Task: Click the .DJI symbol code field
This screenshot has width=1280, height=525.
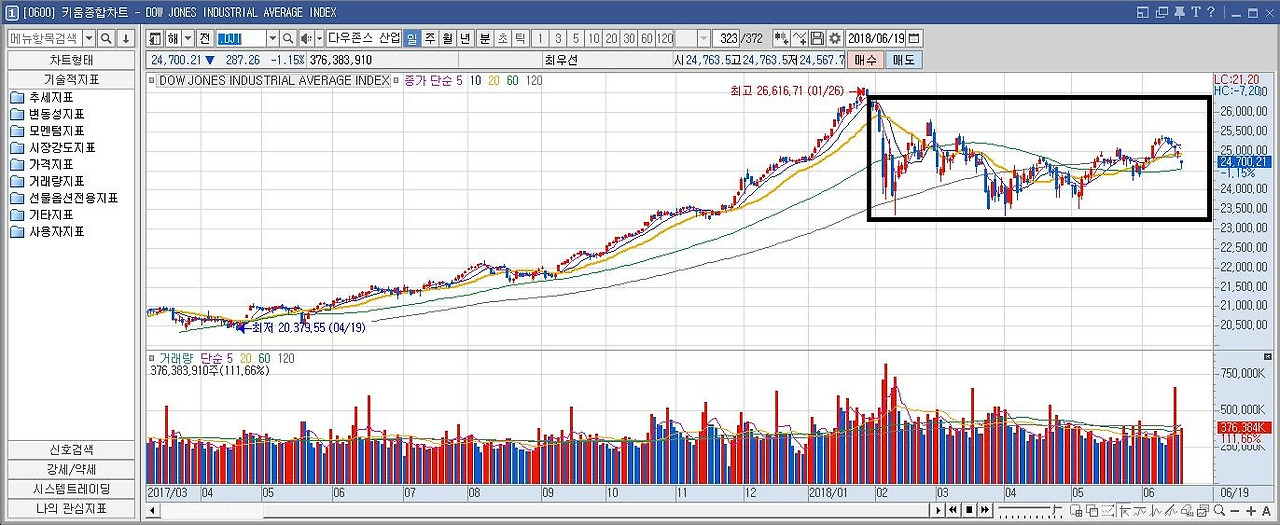Action: [240, 38]
